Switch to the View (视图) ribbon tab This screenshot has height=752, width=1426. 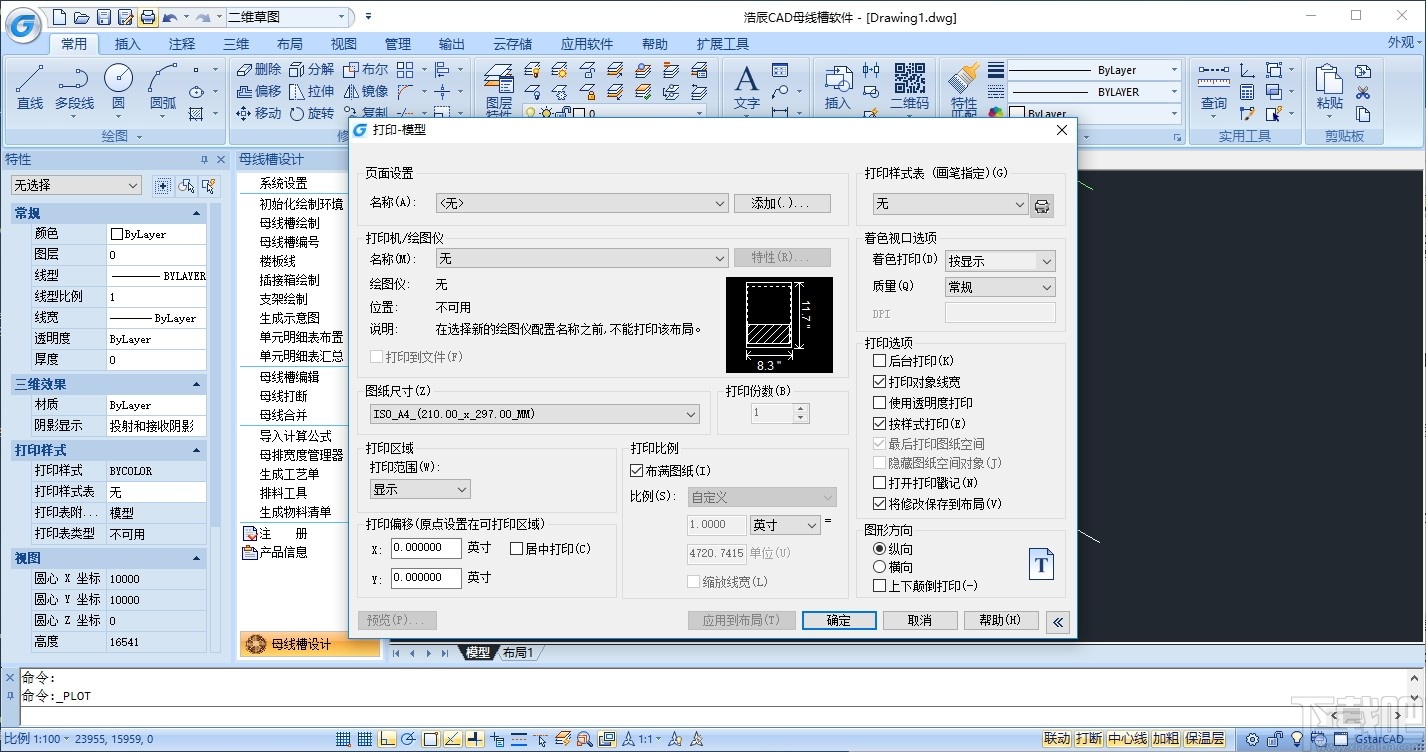pyautogui.click(x=344, y=44)
